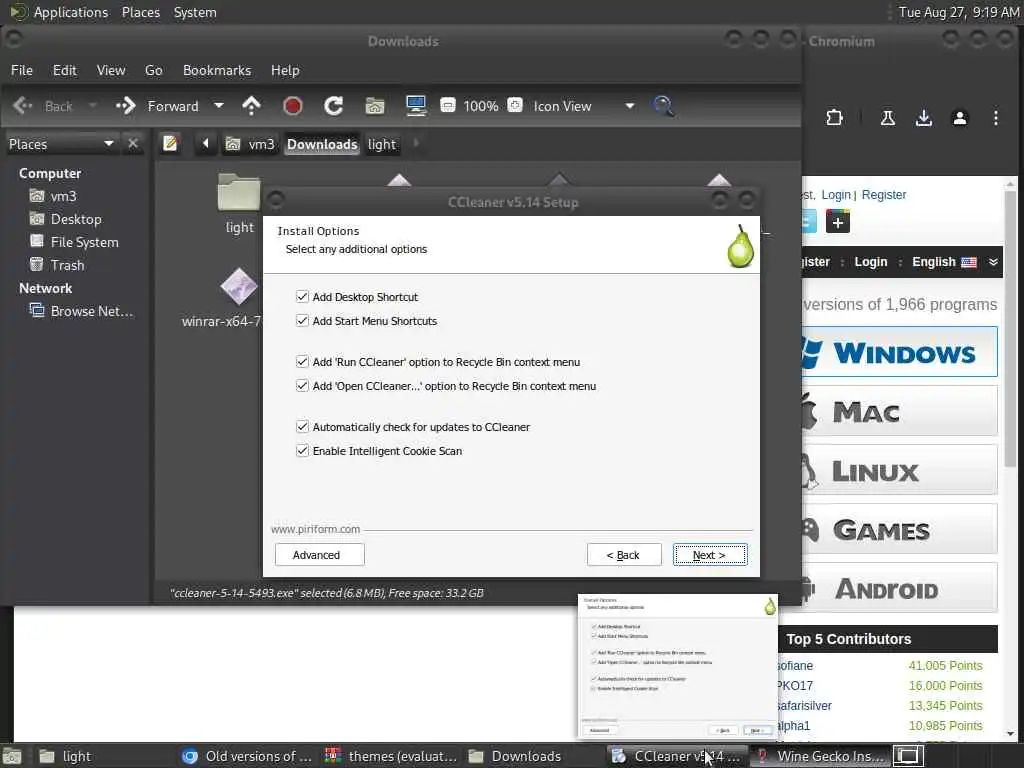Screen dimensions: 1024x768
Task: Close the Places side pane
Action: (133, 143)
